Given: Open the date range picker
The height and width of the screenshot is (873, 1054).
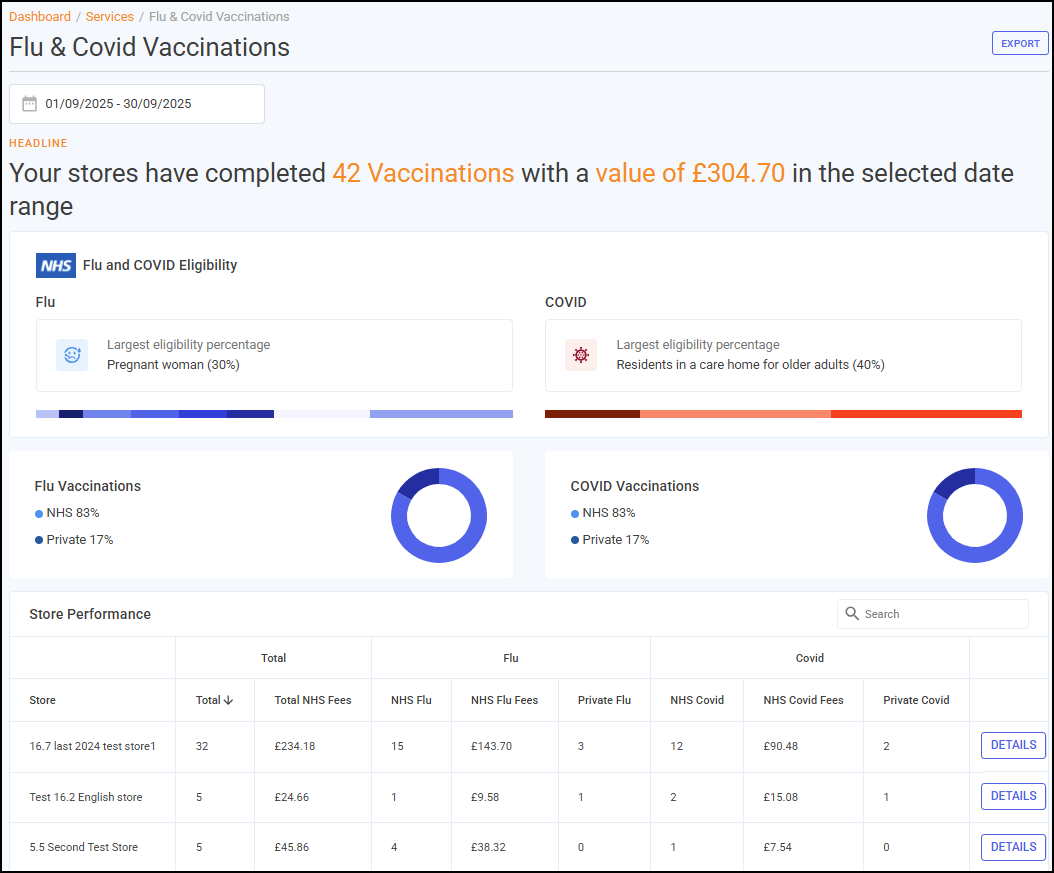Looking at the screenshot, I should tap(137, 104).
